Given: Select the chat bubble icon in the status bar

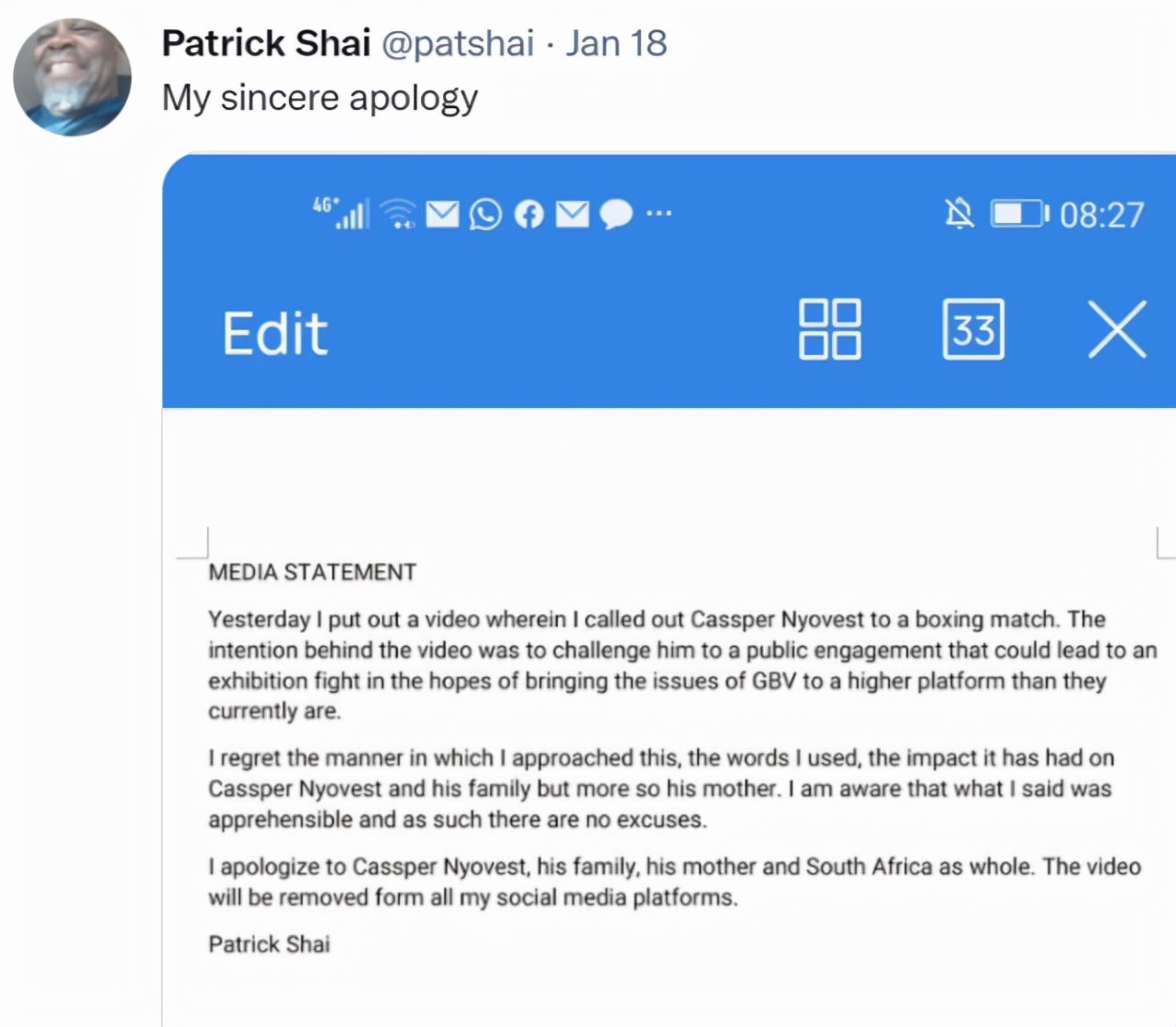Looking at the screenshot, I should pyautogui.click(x=616, y=214).
